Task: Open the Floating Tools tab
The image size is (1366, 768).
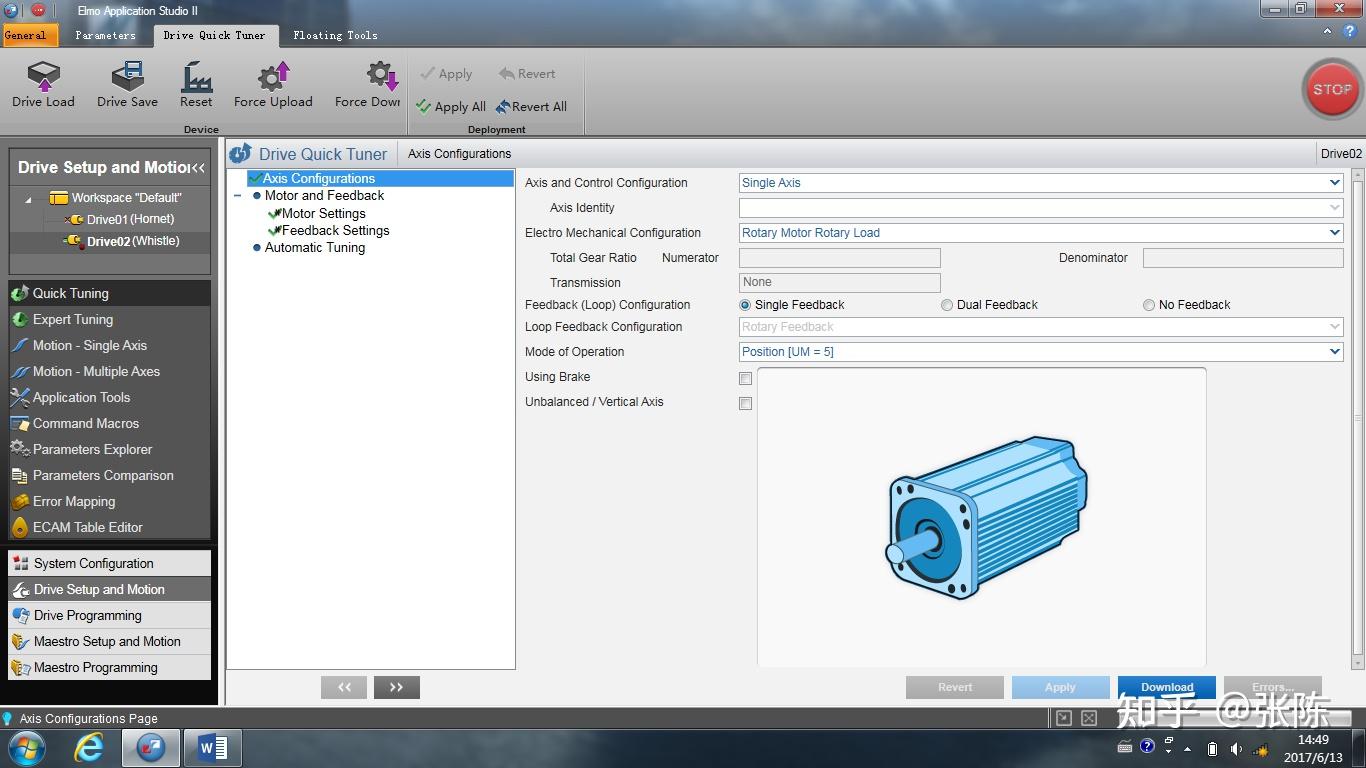Action: [x=335, y=35]
